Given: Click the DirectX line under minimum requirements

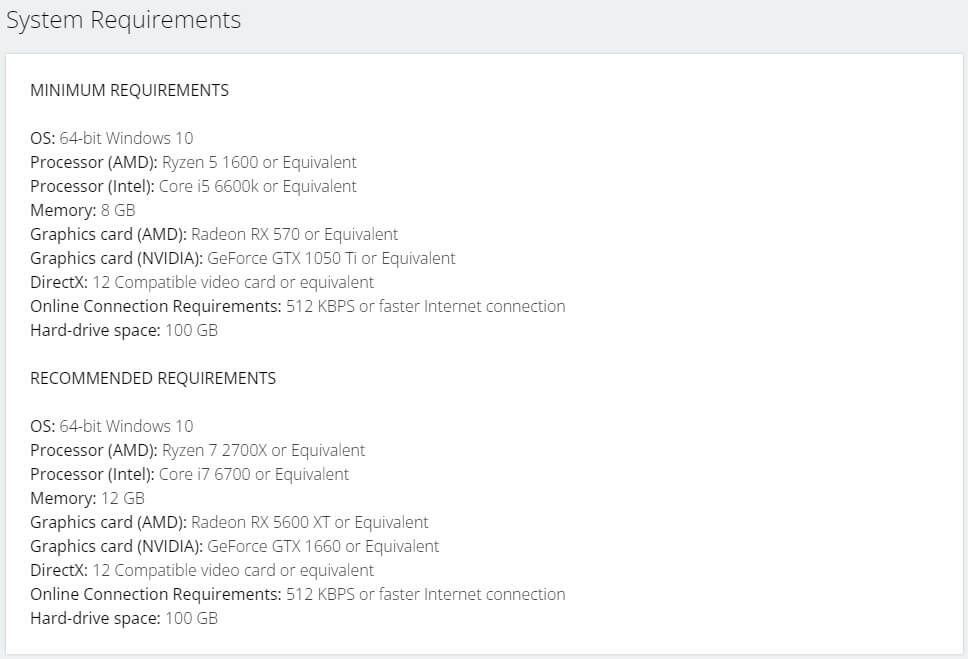Looking at the screenshot, I should pos(202,282).
